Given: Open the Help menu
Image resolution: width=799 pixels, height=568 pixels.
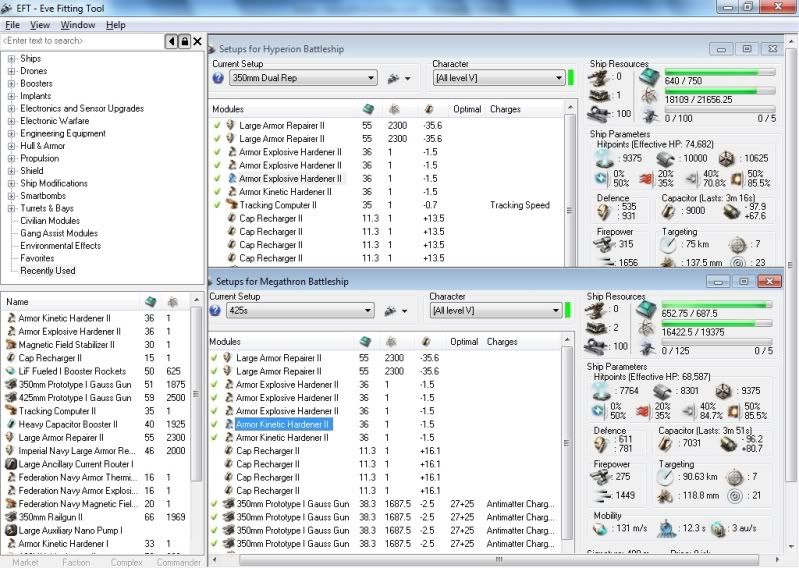Looking at the screenshot, I should pos(116,25).
